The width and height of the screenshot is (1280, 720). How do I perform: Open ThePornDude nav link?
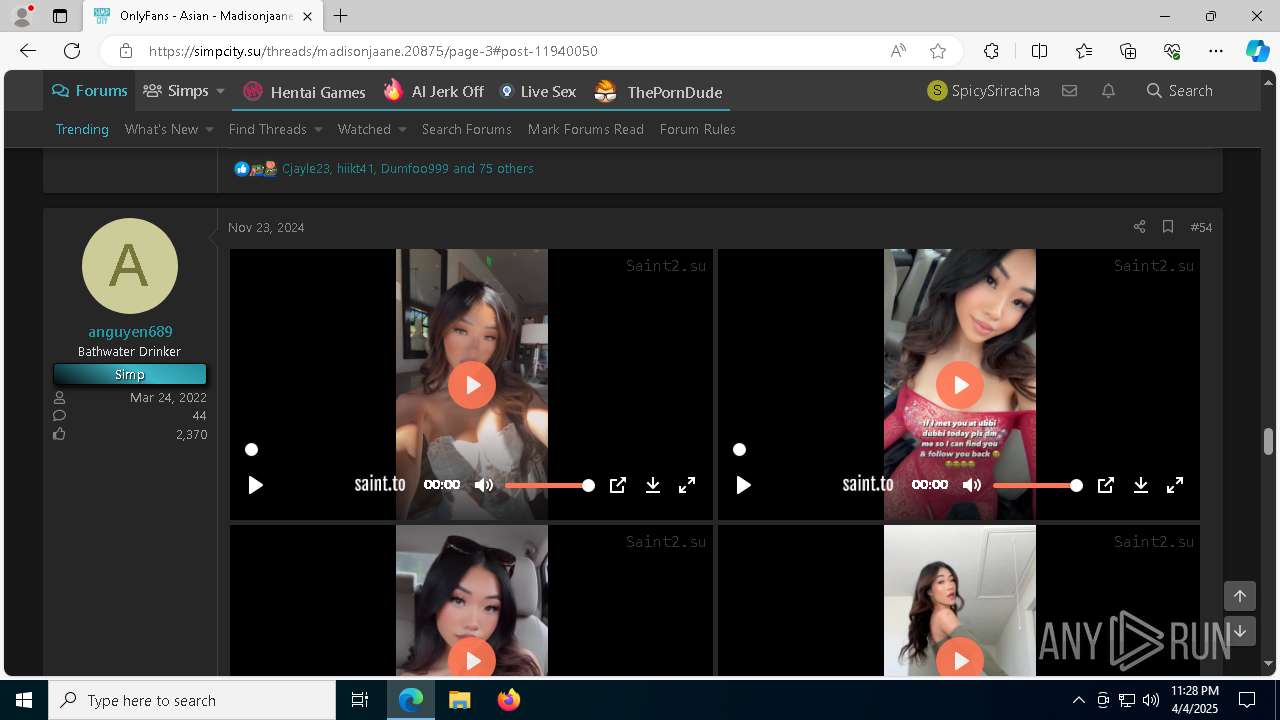click(658, 92)
